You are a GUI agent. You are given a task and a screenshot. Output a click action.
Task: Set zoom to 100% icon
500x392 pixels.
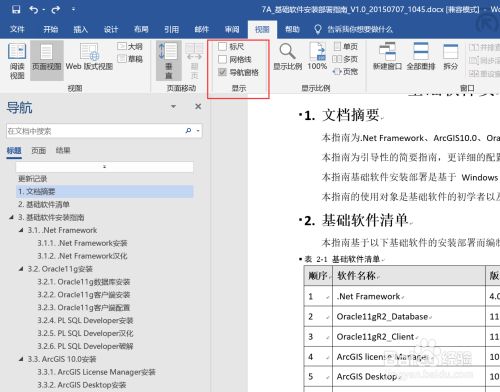click(317, 57)
